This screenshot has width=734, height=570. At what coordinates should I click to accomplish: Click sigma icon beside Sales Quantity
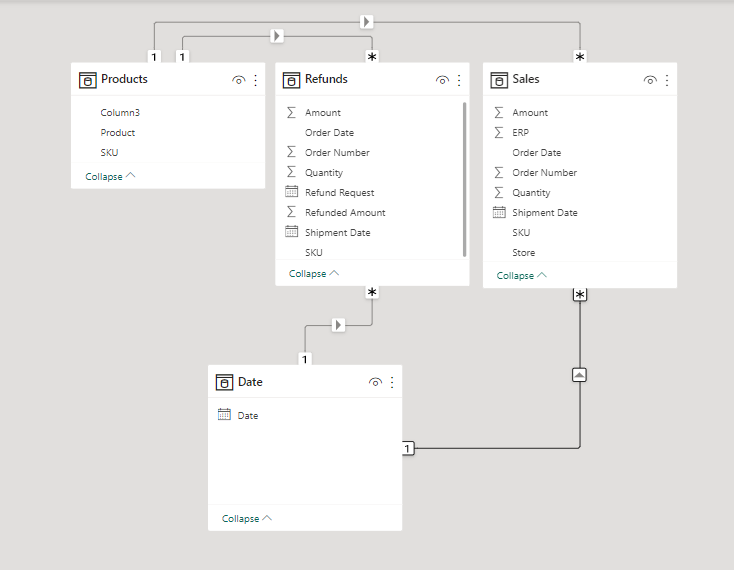click(x=499, y=192)
